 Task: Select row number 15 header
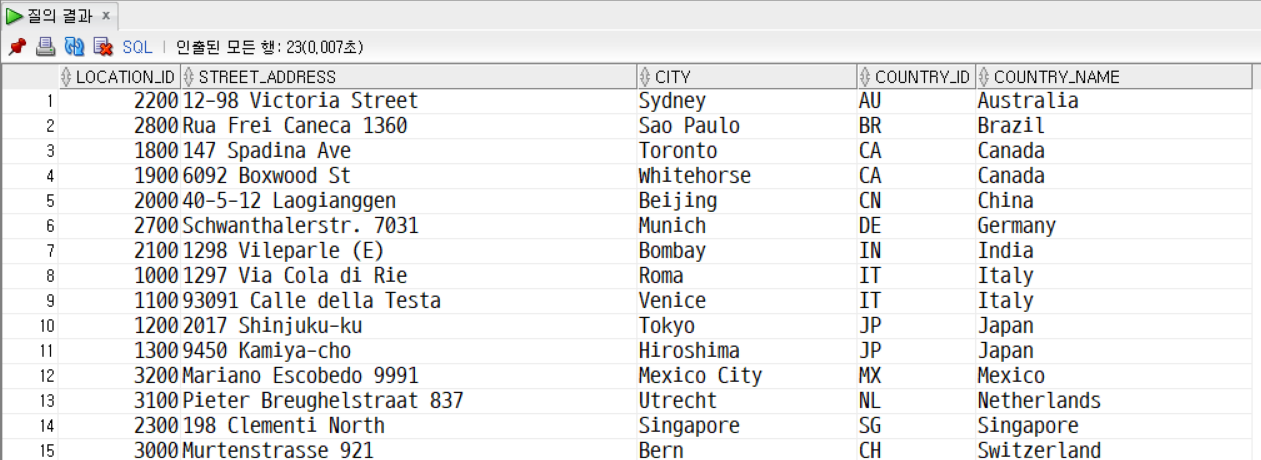click(30, 450)
